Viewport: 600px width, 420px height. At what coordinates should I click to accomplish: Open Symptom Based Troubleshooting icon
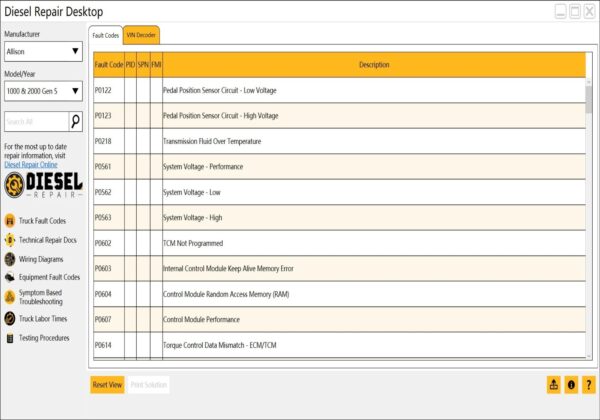tap(10, 297)
